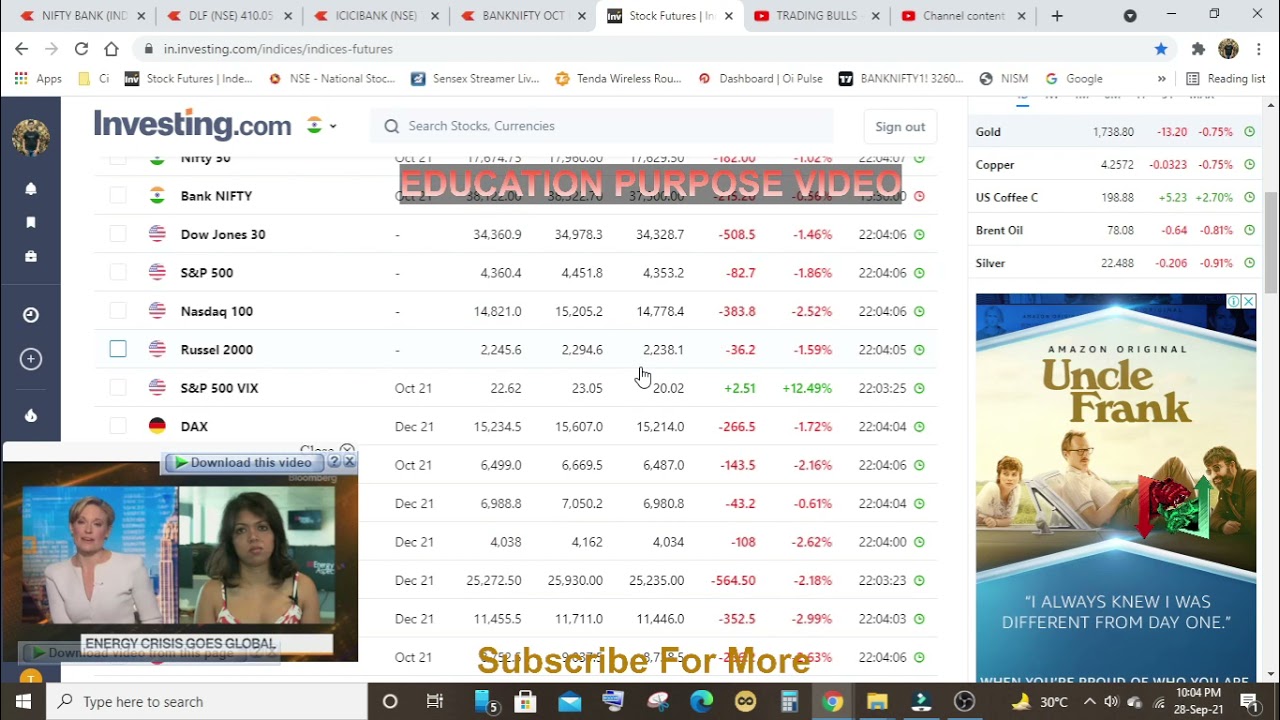This screenshot has width=1280, height=720.
Task: Click the Search Stocks, Currencies field
Action: (600, 126)
